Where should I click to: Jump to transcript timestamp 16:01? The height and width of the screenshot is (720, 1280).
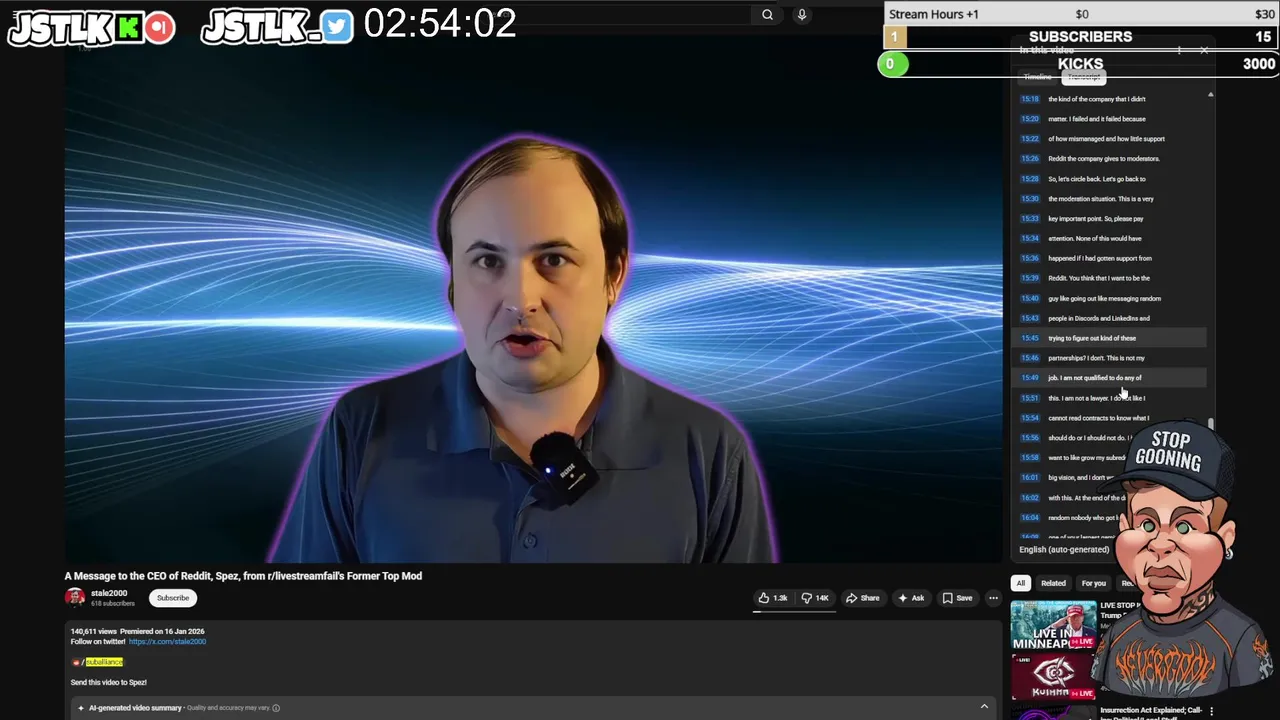point(1030,478)
